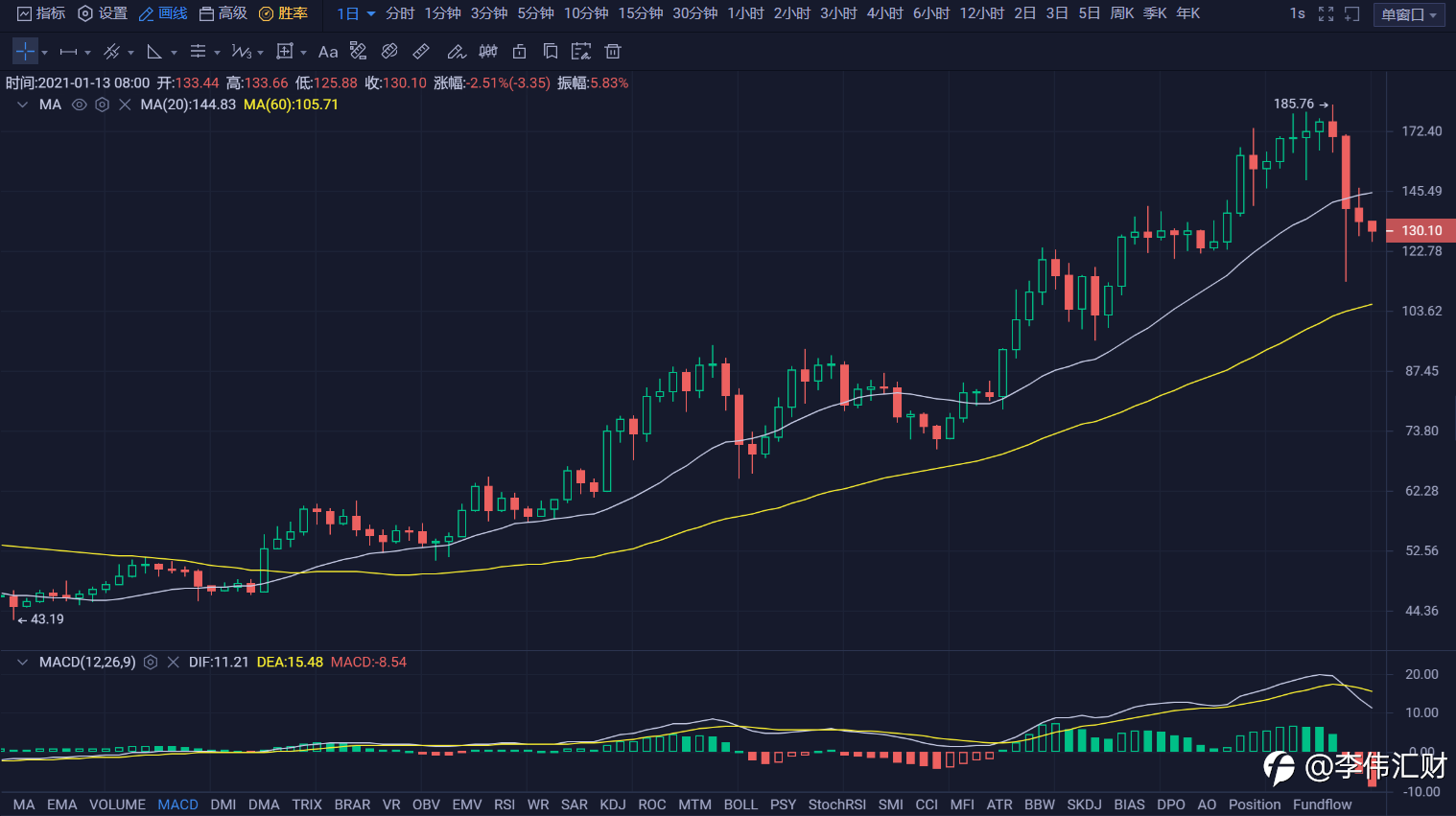Expand Fibonacci tool options arrow

[x=217, y=53]
